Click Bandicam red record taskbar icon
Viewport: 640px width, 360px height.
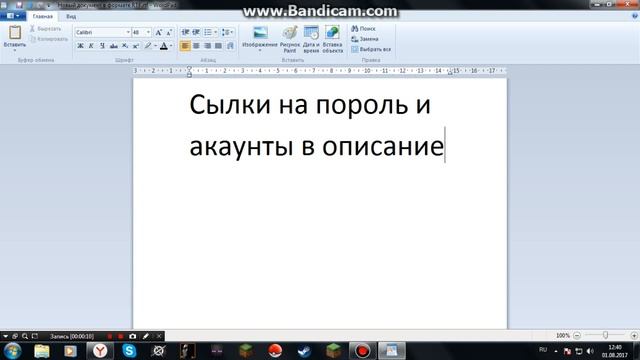coord(362,351)
